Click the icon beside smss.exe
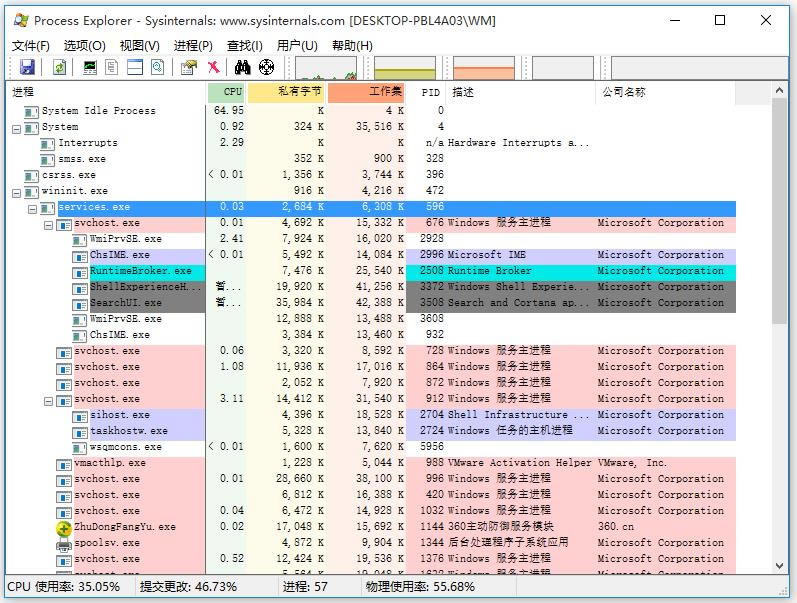The height and width of the screenshot is (603, 797). tap(47, 160)
